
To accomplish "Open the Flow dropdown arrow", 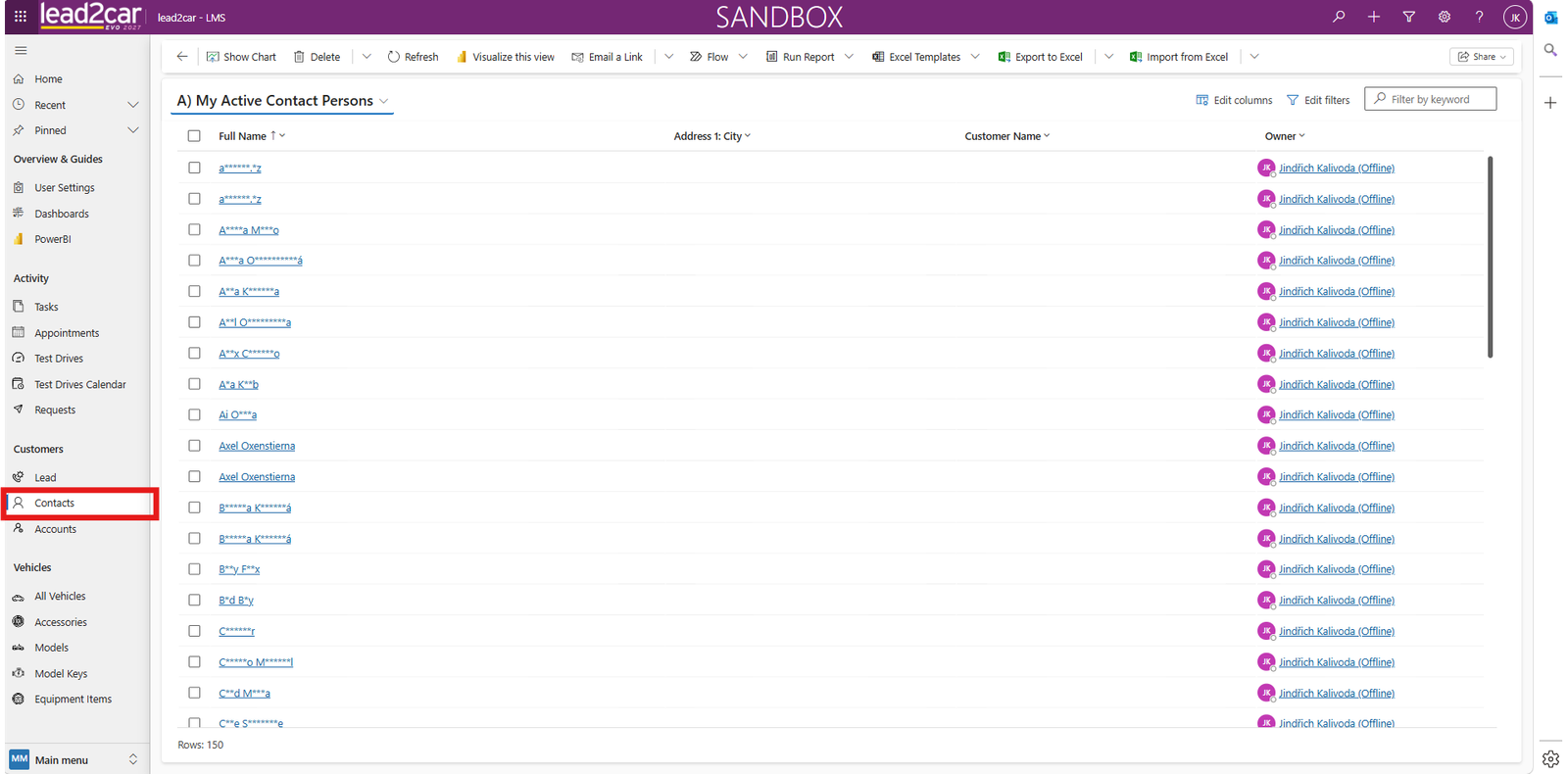I will [x=743, y=57].
